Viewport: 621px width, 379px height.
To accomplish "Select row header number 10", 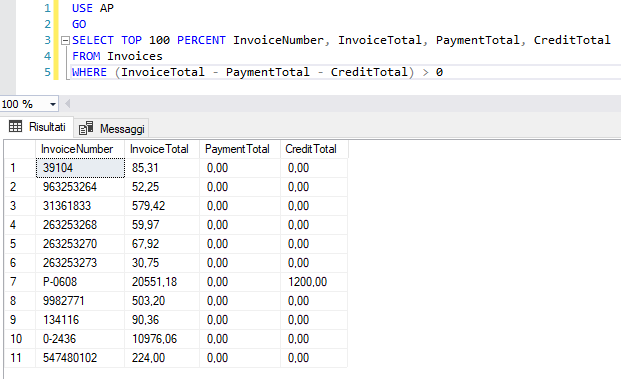I will (x=20, y=339).
